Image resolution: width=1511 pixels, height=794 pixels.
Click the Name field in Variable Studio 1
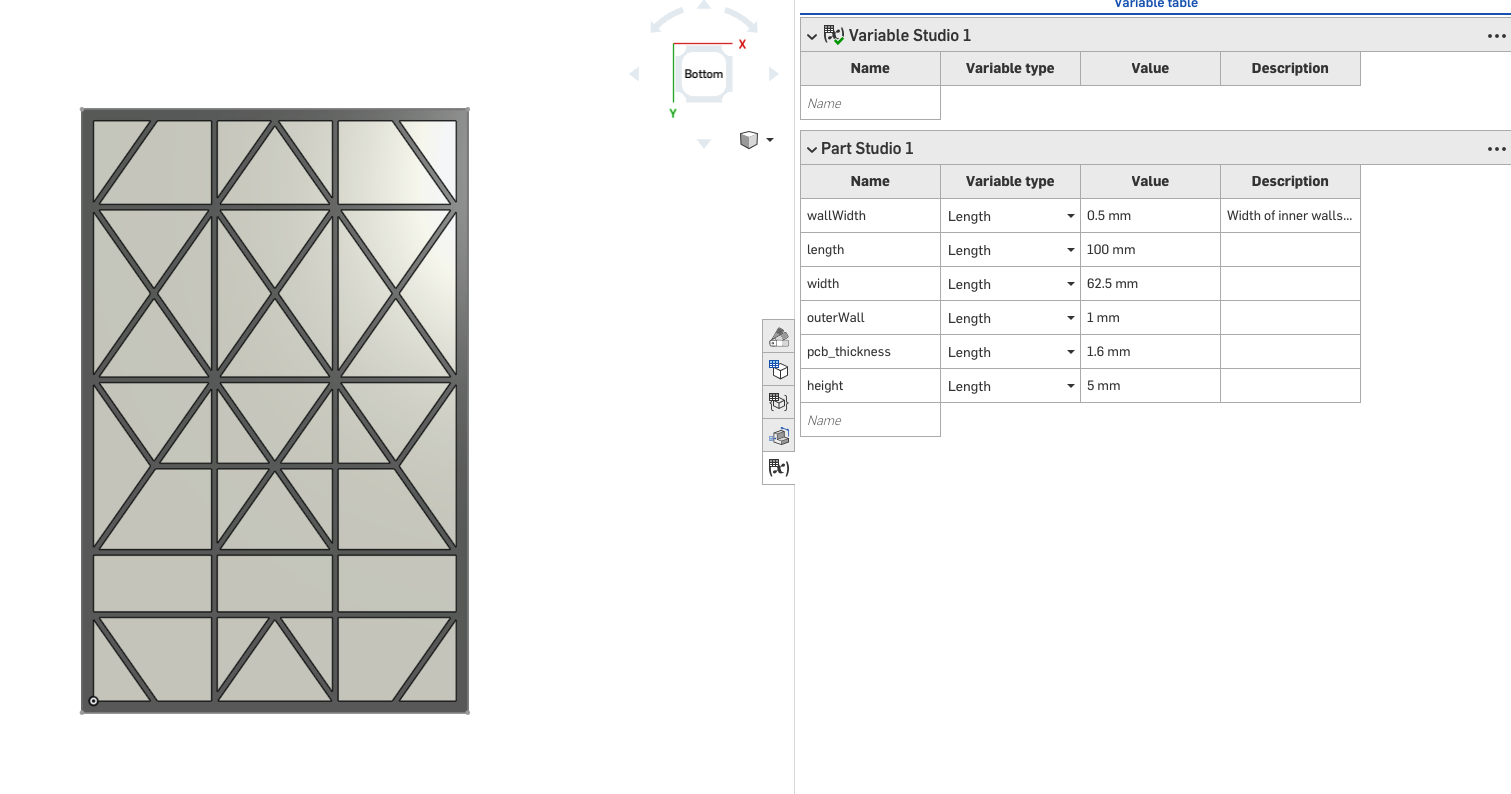tap(870, 103)
